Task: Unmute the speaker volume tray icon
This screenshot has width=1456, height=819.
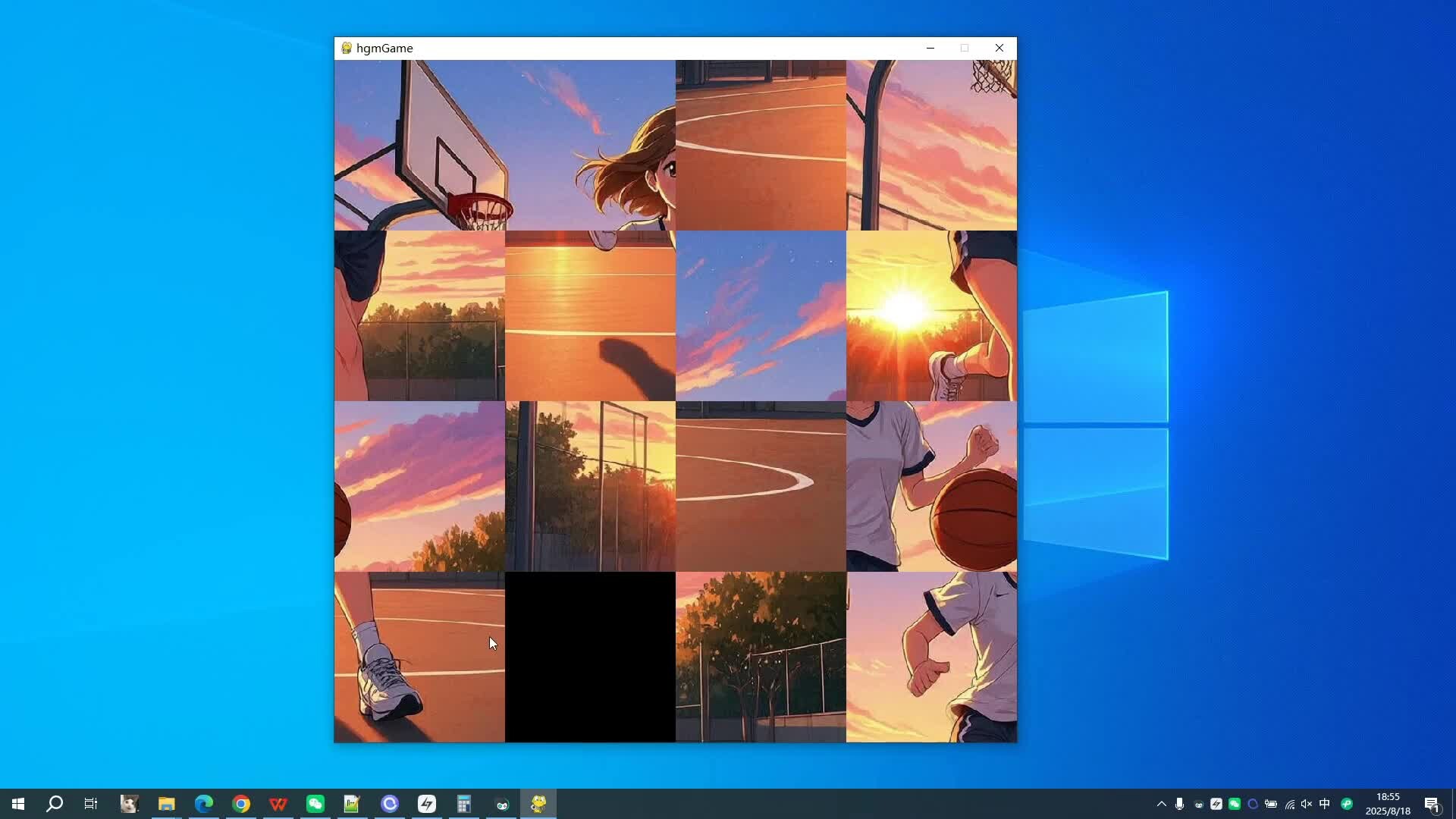Action: tap(1307, 804)
